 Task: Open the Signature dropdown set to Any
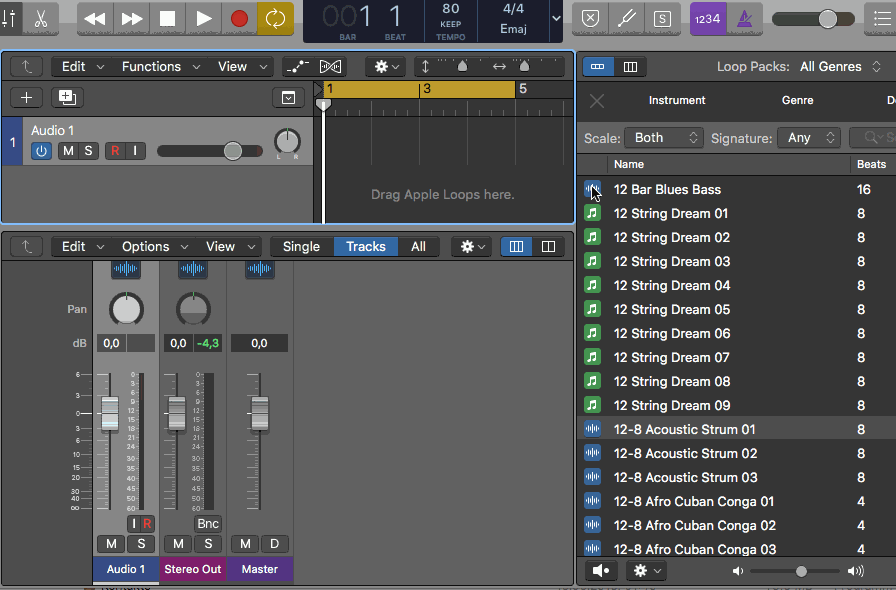pyautogui.click(x=810, y=138)
